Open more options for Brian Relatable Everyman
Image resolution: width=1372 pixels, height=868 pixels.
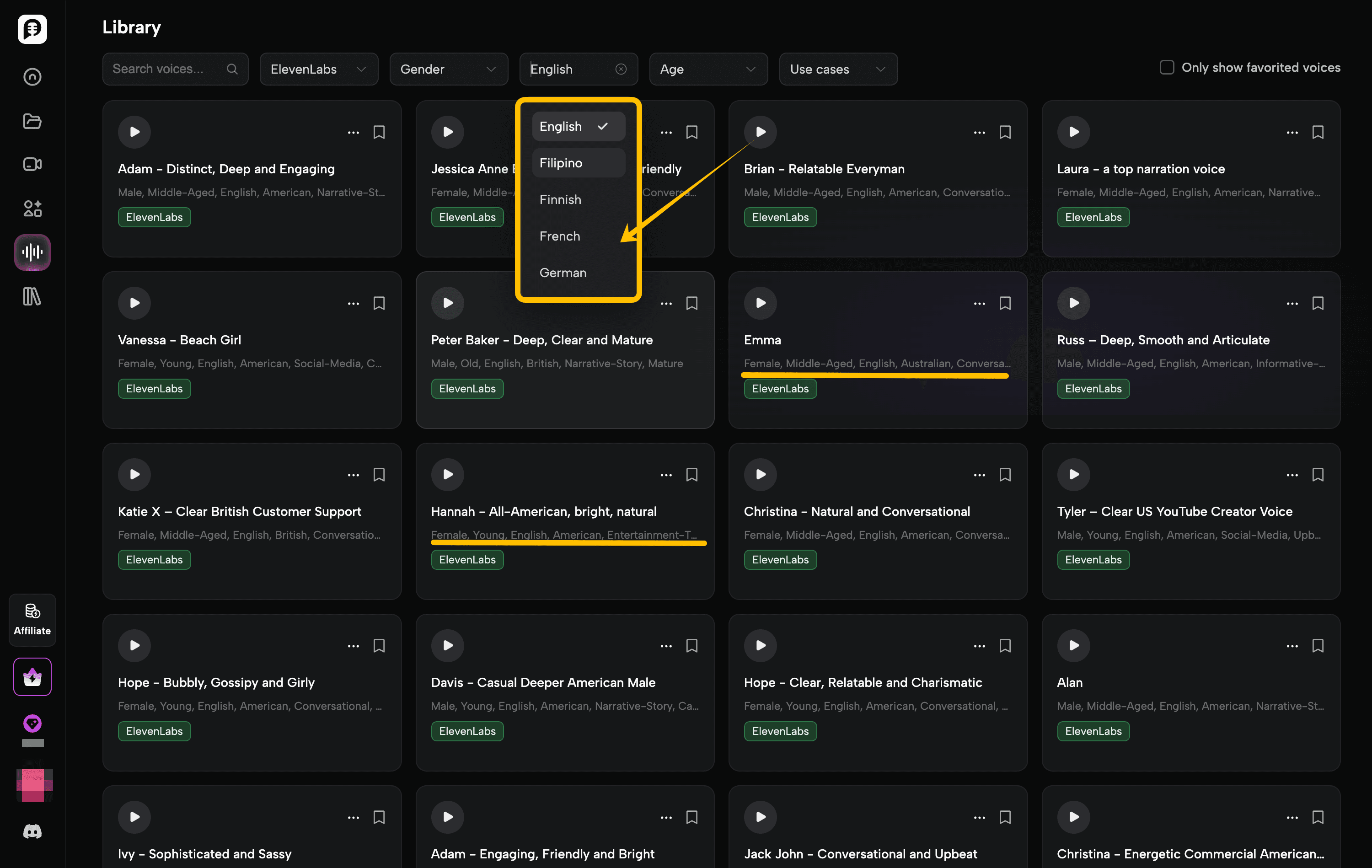coord(980,133)
